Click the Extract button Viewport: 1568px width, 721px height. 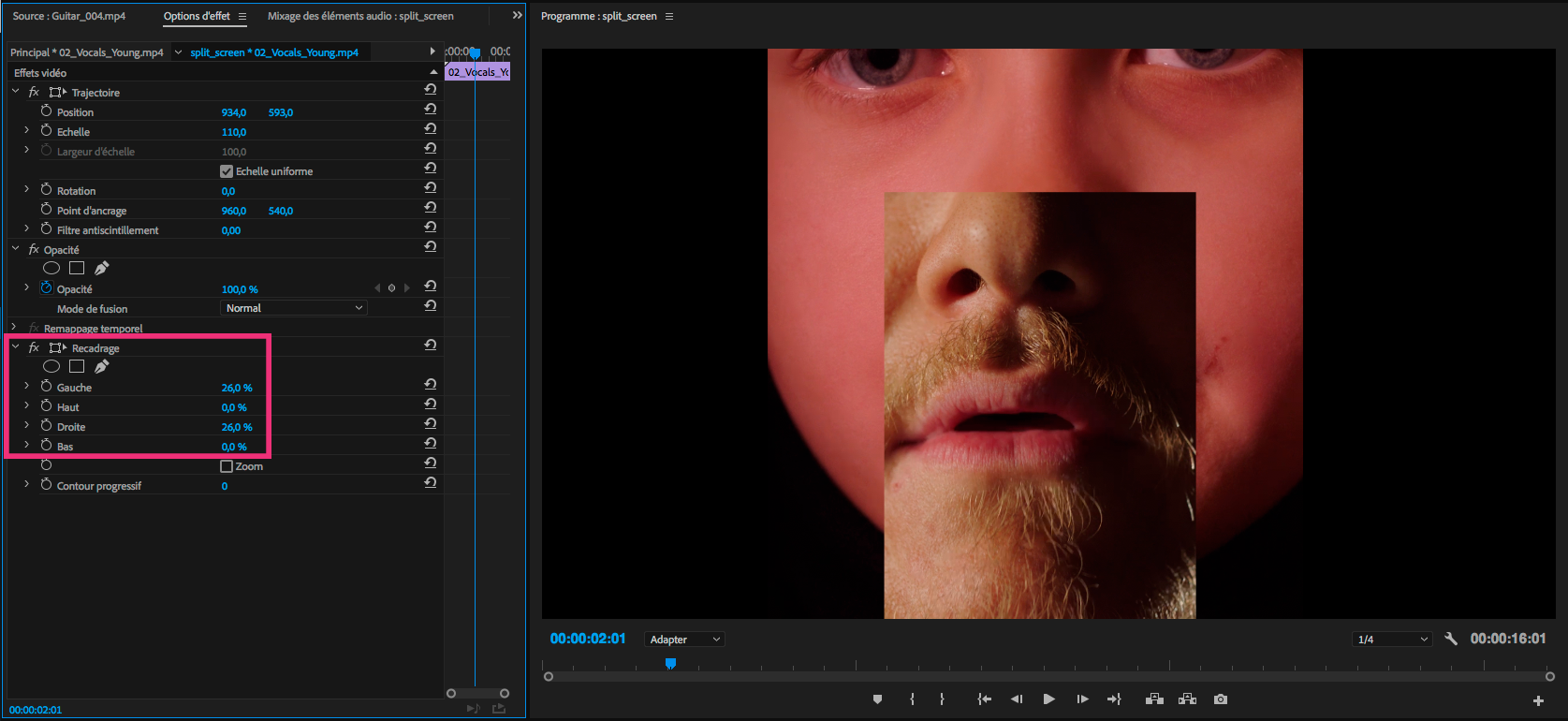(1187, 699)
